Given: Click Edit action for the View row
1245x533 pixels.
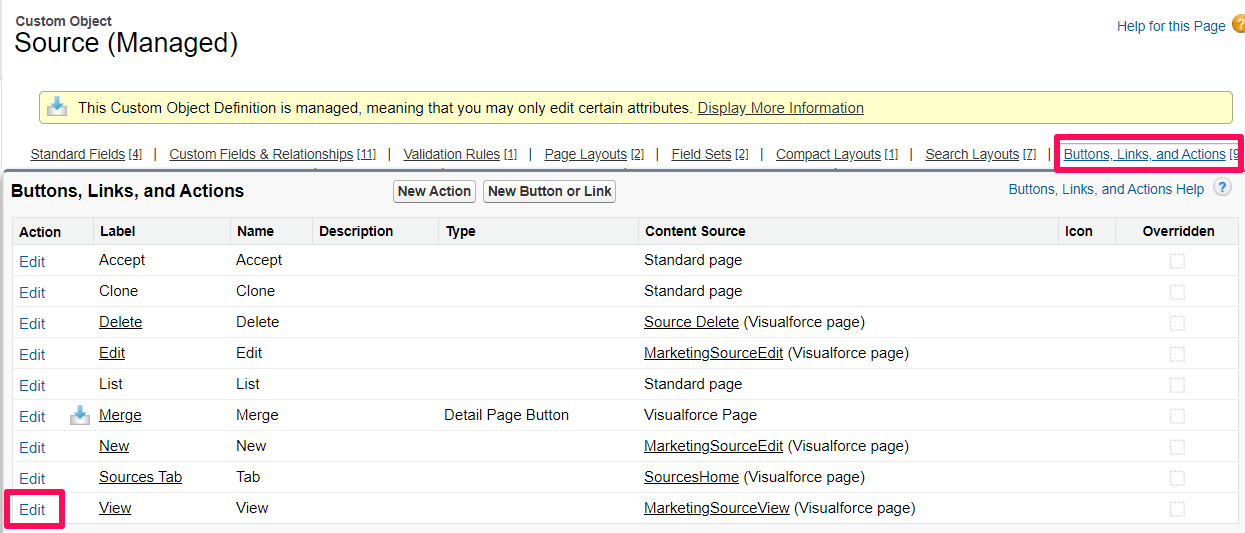Looking at the screenshot, I should coord(32,509).
